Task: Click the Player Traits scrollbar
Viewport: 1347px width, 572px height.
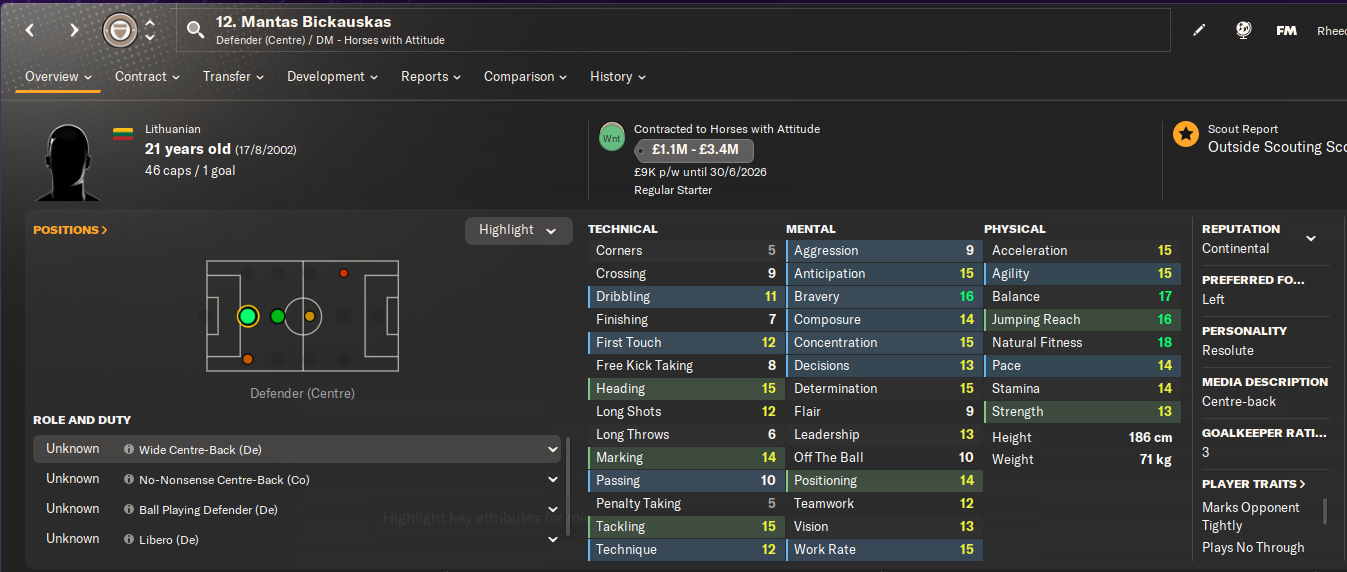Action: tap(1325, 511)
